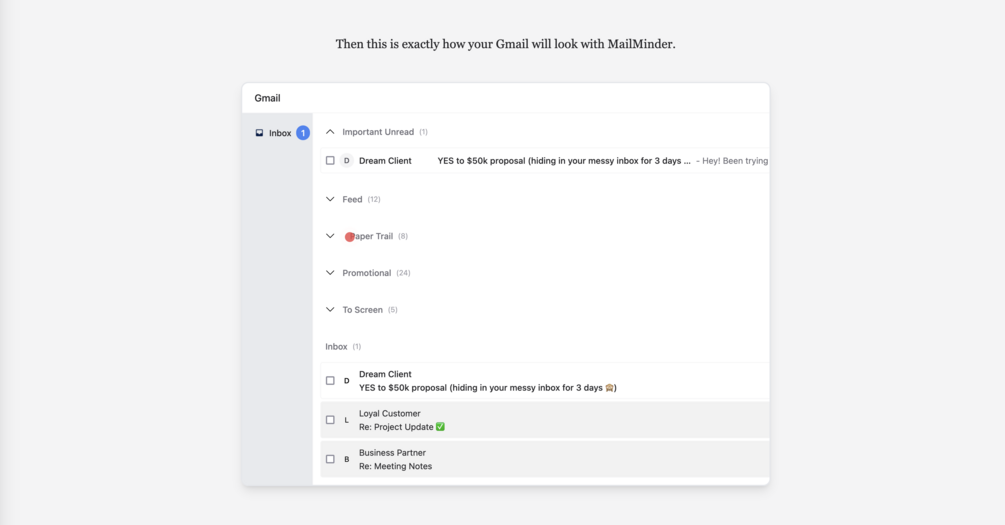Select the Loyal Customer email checkbox

(330, 420)
